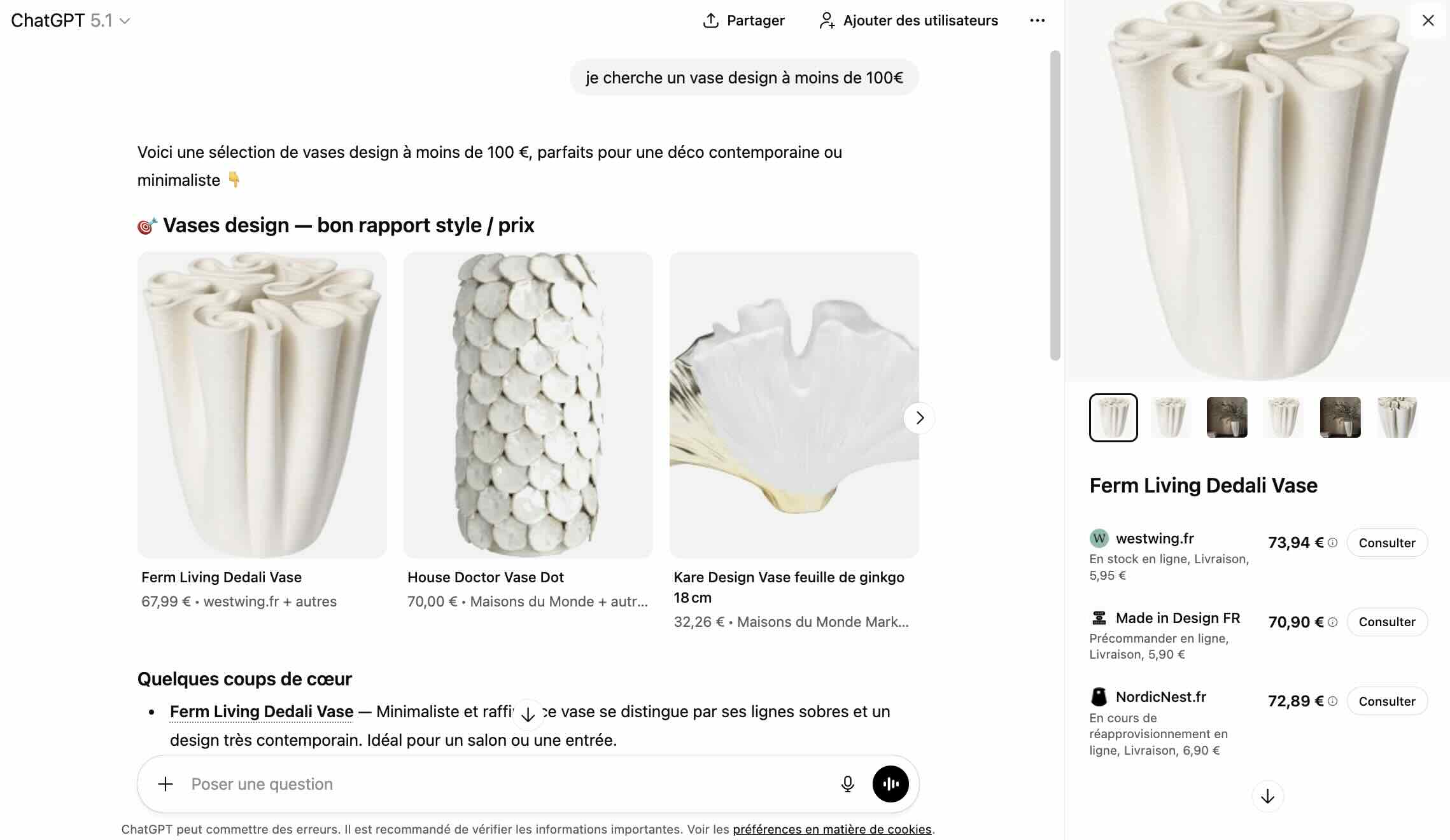Select the third vase thumbnail with dark background
Screen dimensions: 1450x840
pos(1227,417)
